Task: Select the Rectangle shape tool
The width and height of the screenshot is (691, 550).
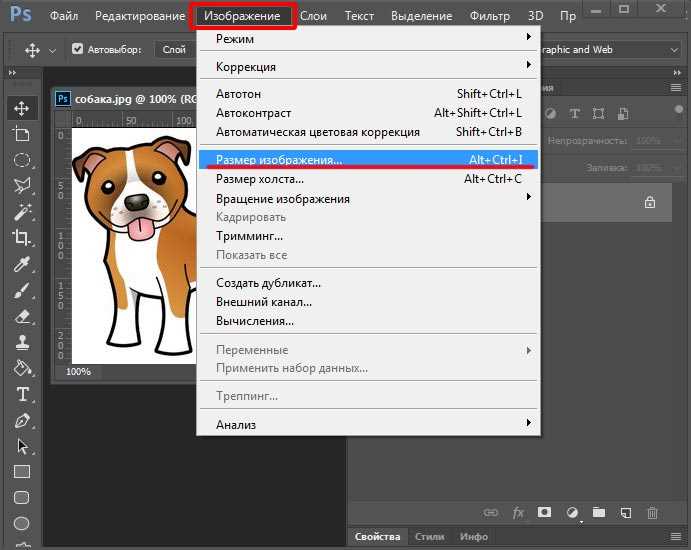Action: click(22, 472)
